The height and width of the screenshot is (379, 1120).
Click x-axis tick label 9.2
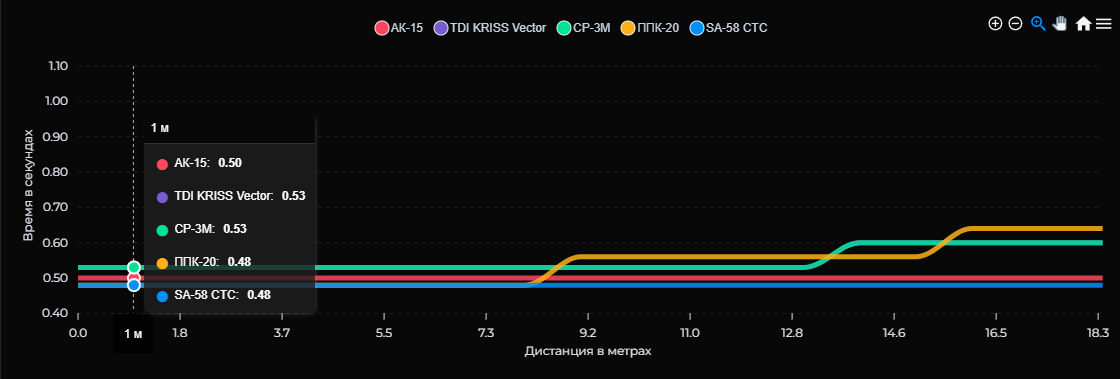point(587,333)
